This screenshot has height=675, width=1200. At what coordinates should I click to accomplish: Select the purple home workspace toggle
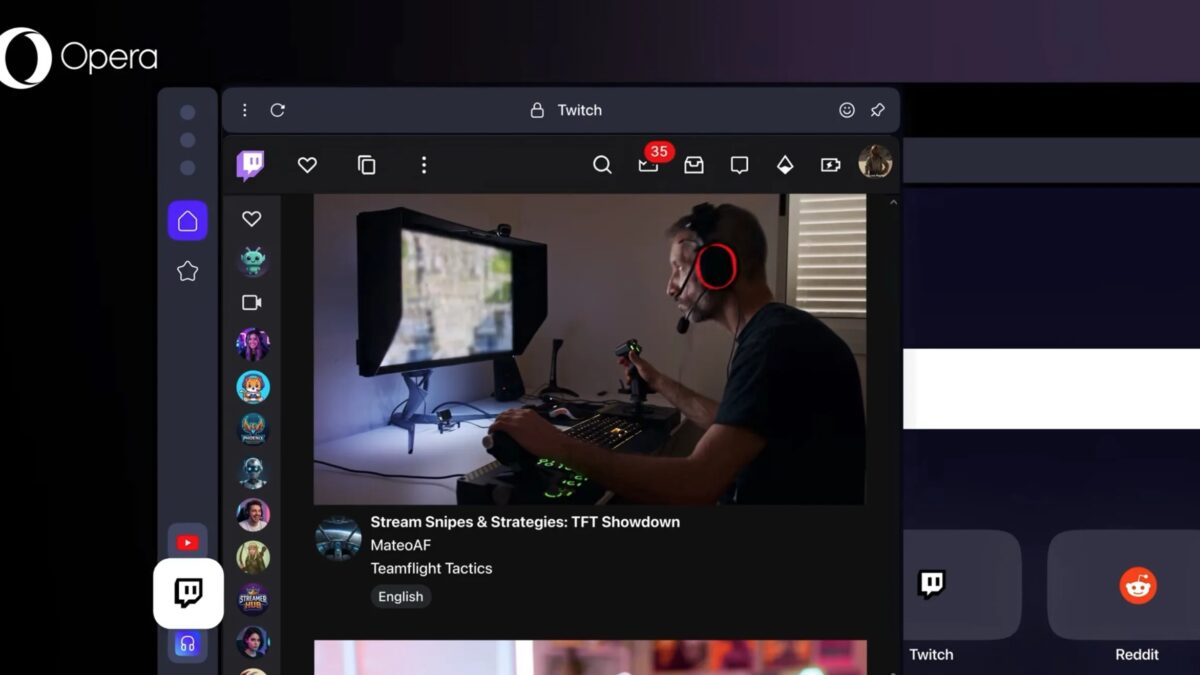[187, 219]
